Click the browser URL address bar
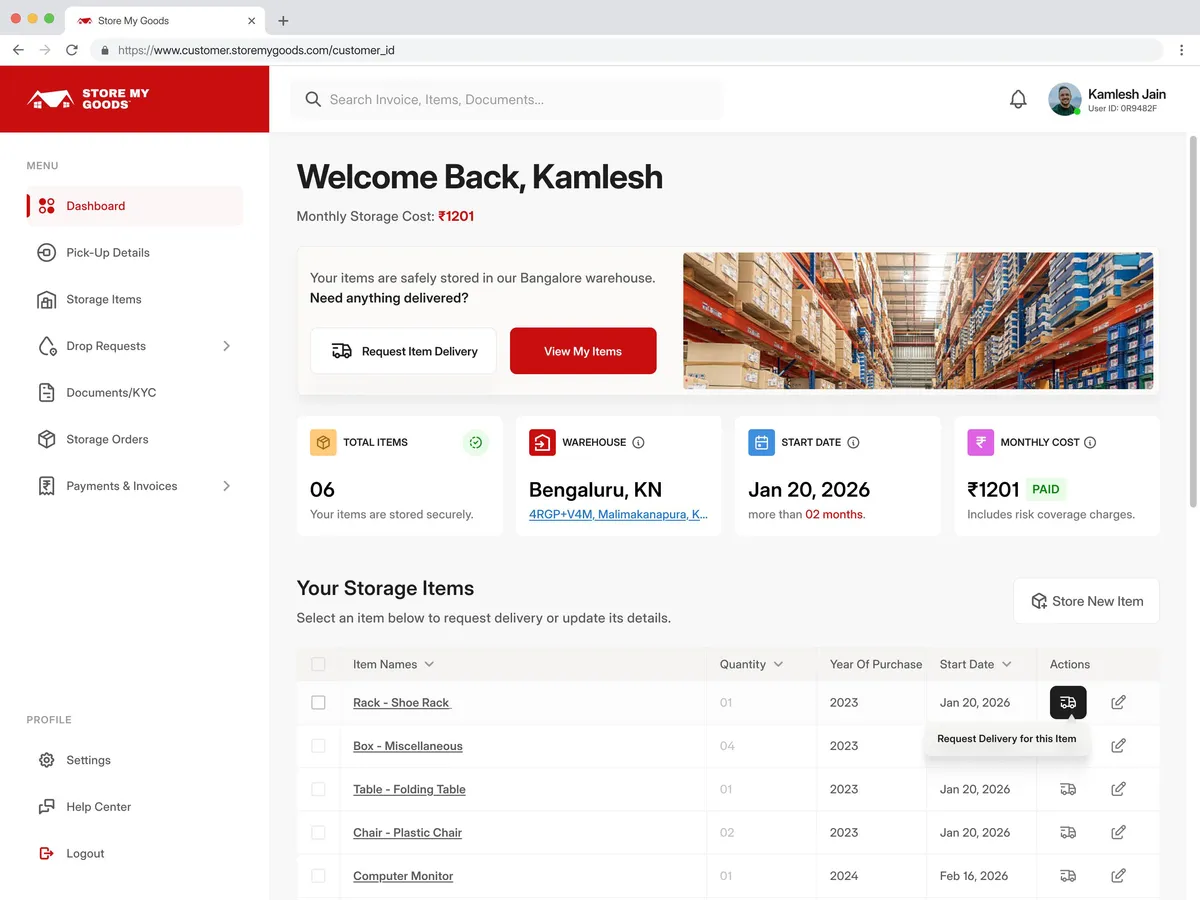Viewport: 1200px width, 900px height. pyautogui.click(x=627, y=49)
